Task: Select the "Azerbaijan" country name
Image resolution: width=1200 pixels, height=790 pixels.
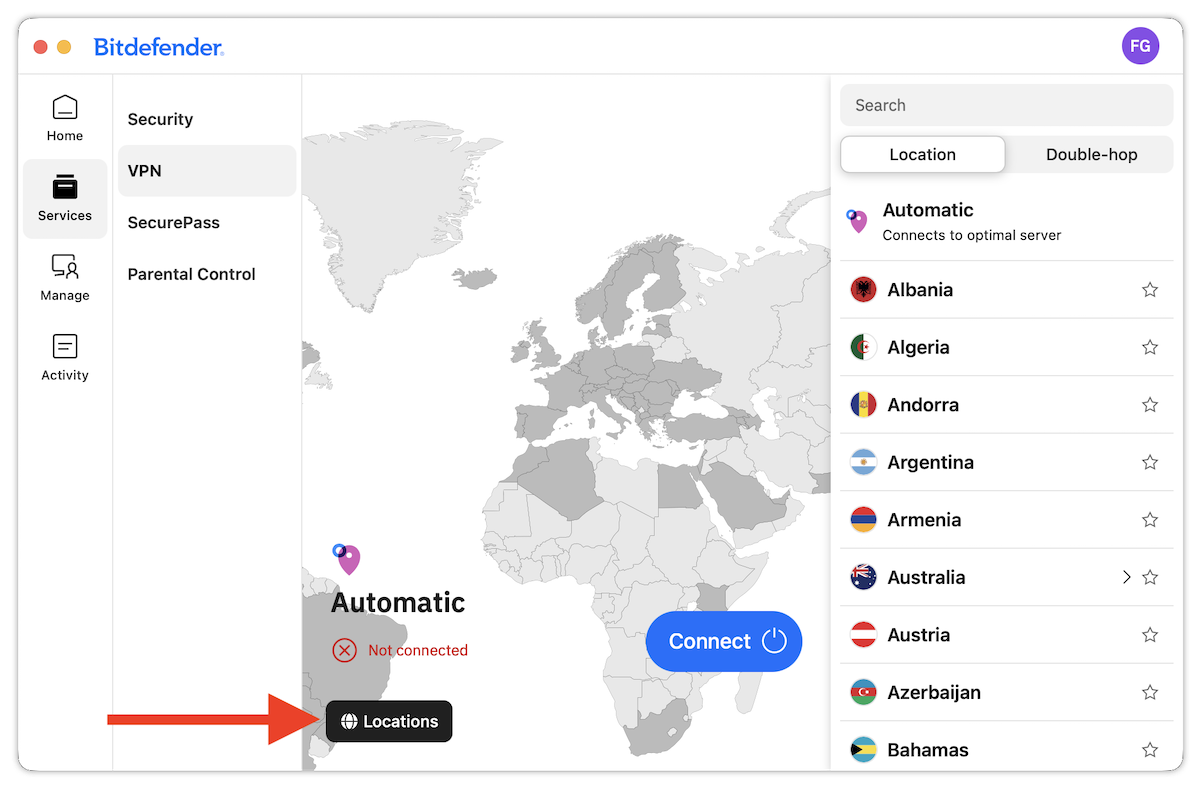Action: [934, 692]
